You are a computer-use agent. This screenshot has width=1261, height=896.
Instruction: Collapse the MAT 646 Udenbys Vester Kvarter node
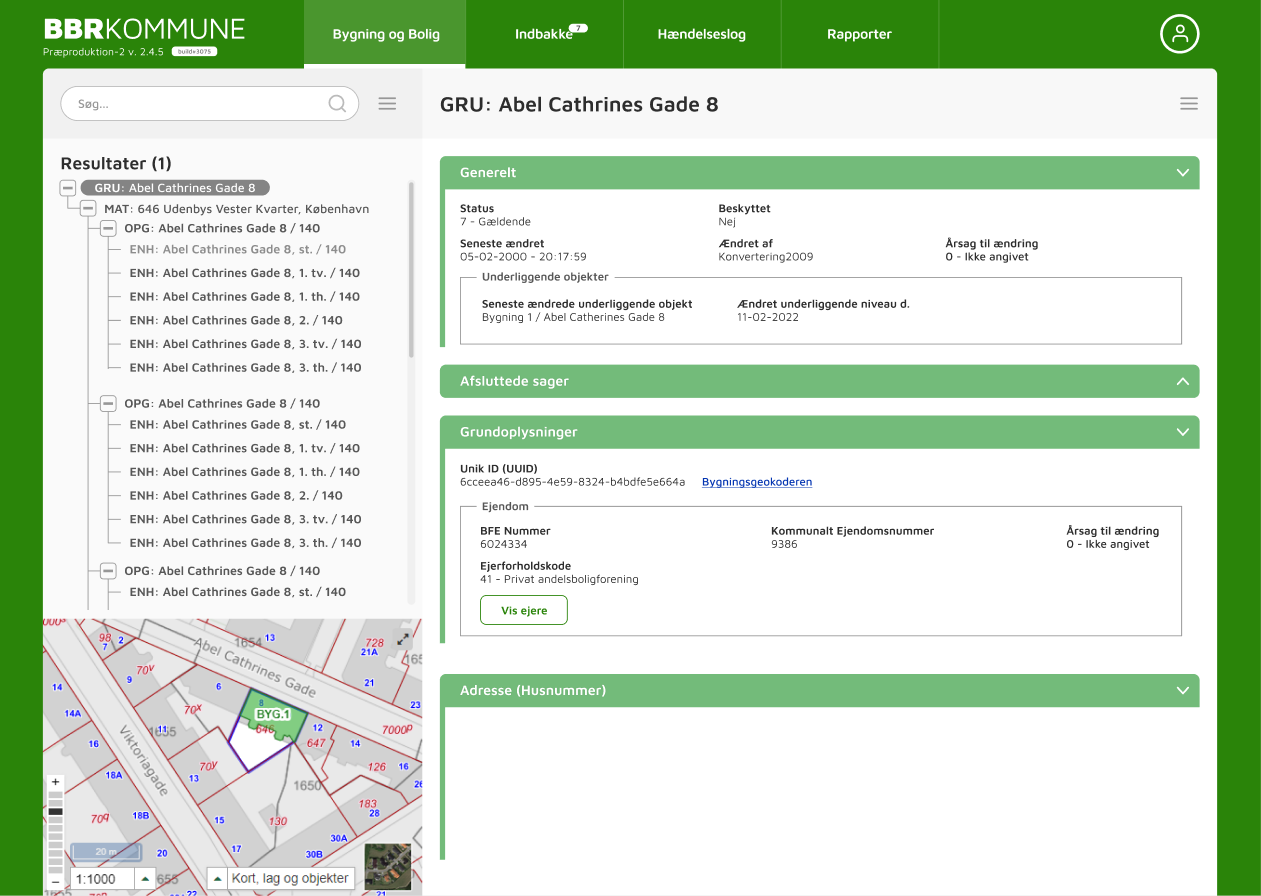pyautogui.click(x=88, y=209)
